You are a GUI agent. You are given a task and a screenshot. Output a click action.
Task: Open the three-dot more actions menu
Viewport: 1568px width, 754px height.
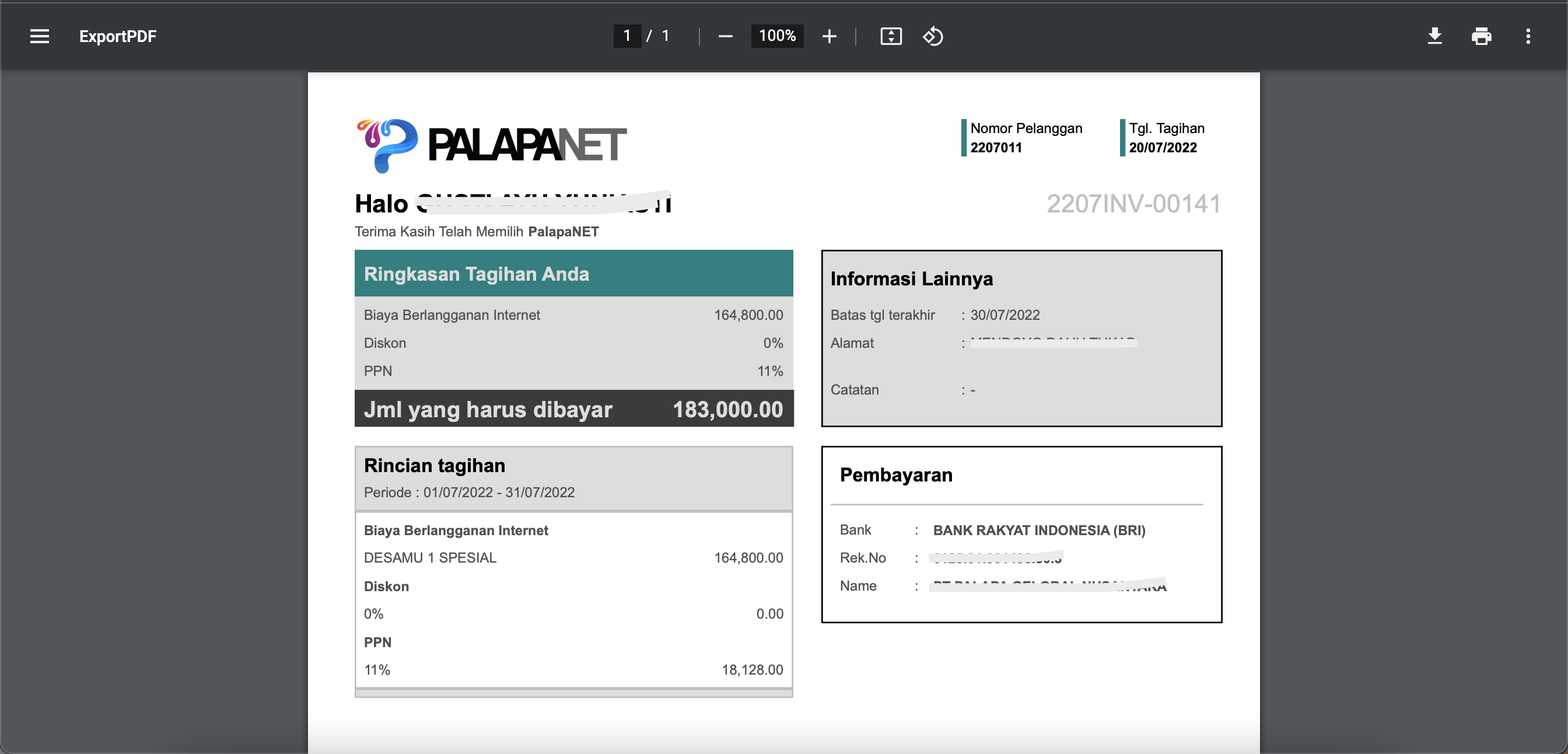(1528, 36)
